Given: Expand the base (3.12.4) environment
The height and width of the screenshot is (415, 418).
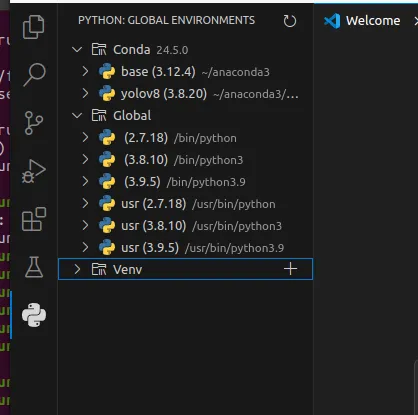Looking at the screenshot, I should point(85,71).
